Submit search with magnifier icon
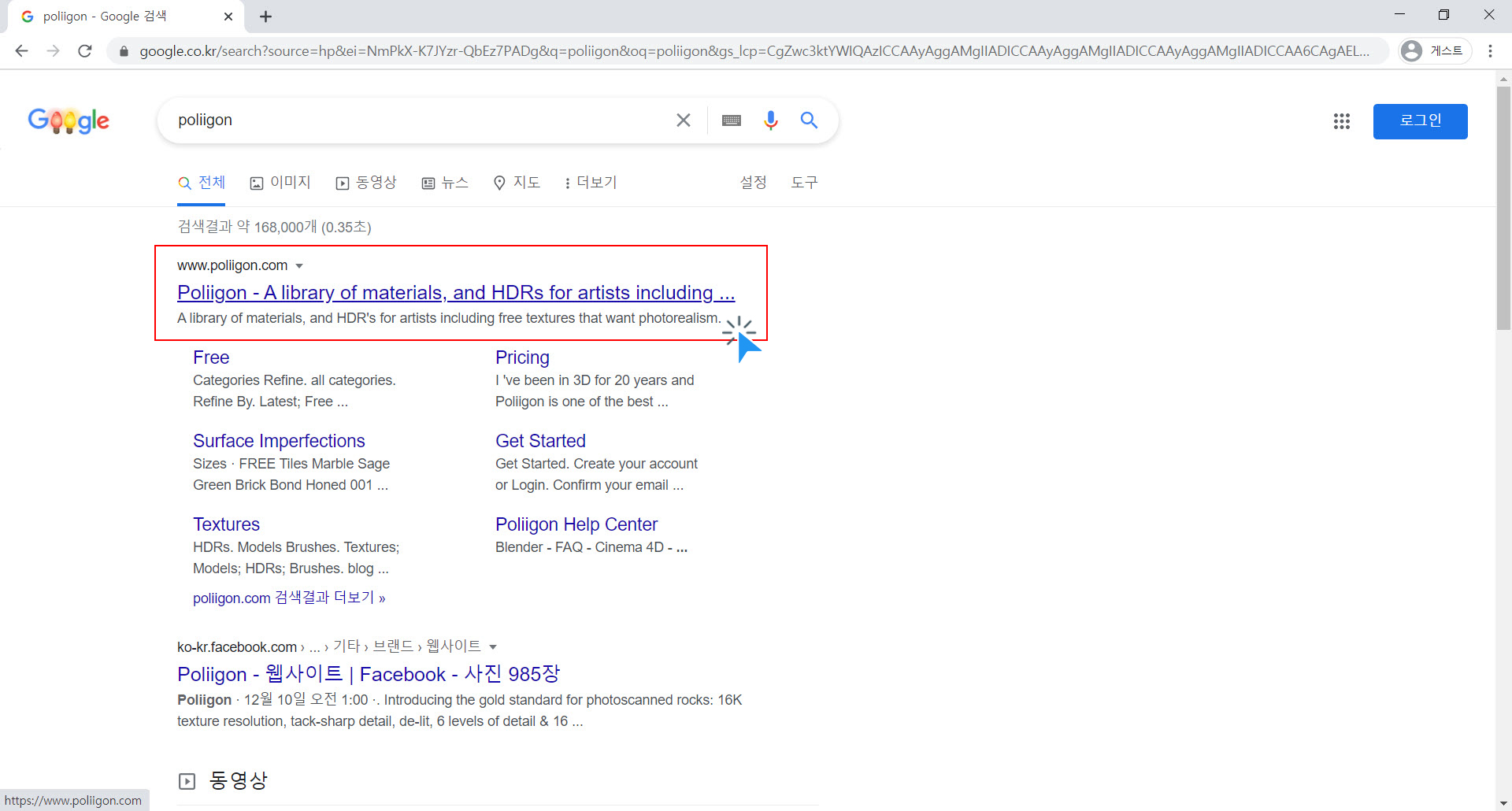 [x=809, y=120]
